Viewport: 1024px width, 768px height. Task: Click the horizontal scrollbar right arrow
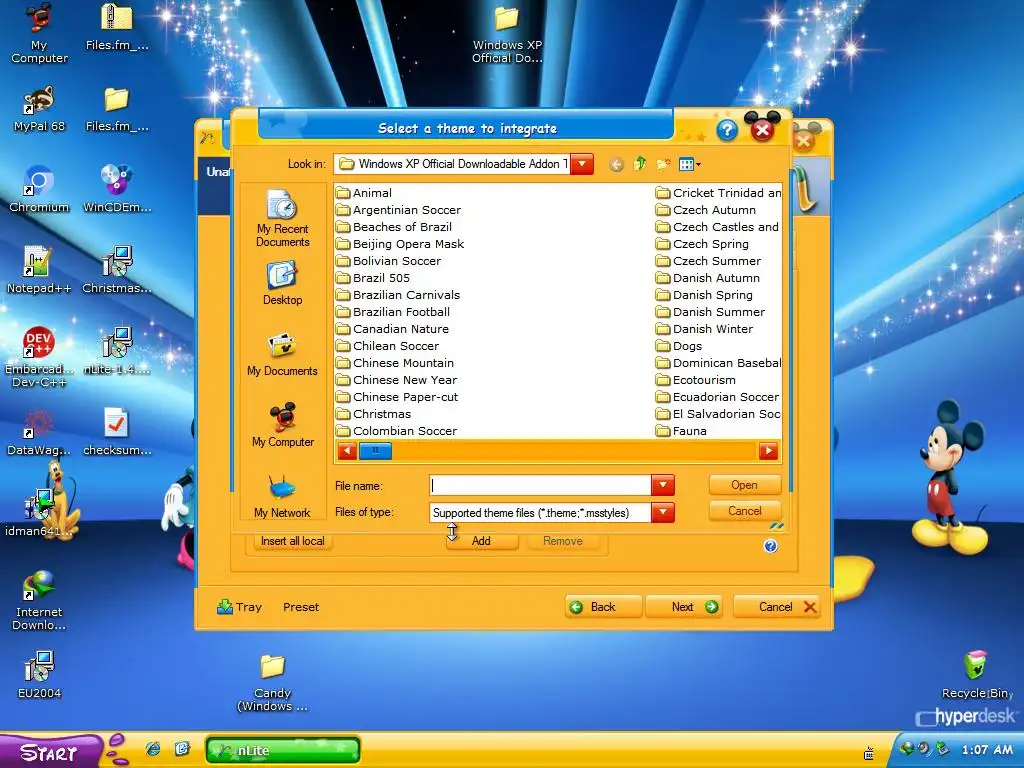[769, 451]
